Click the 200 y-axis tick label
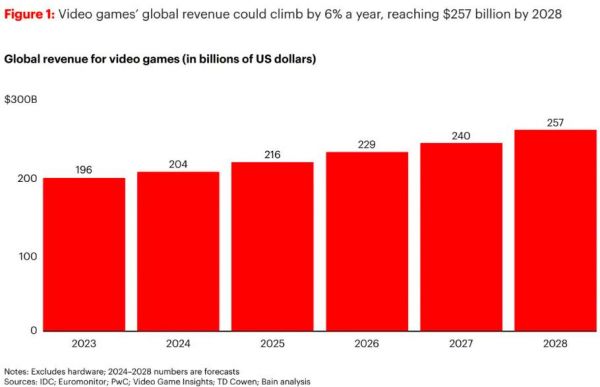 tap(28, 178)
